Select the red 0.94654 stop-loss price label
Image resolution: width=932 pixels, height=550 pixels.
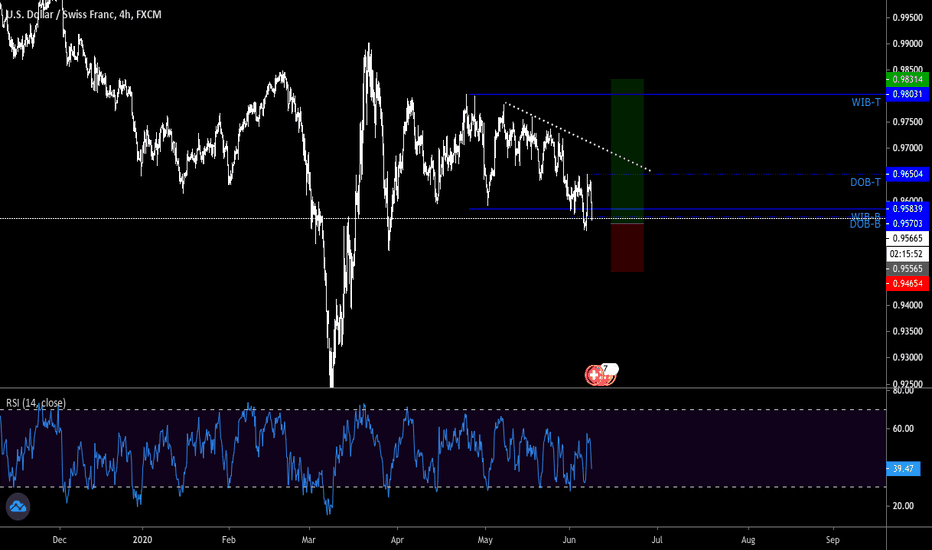[907, 284]
